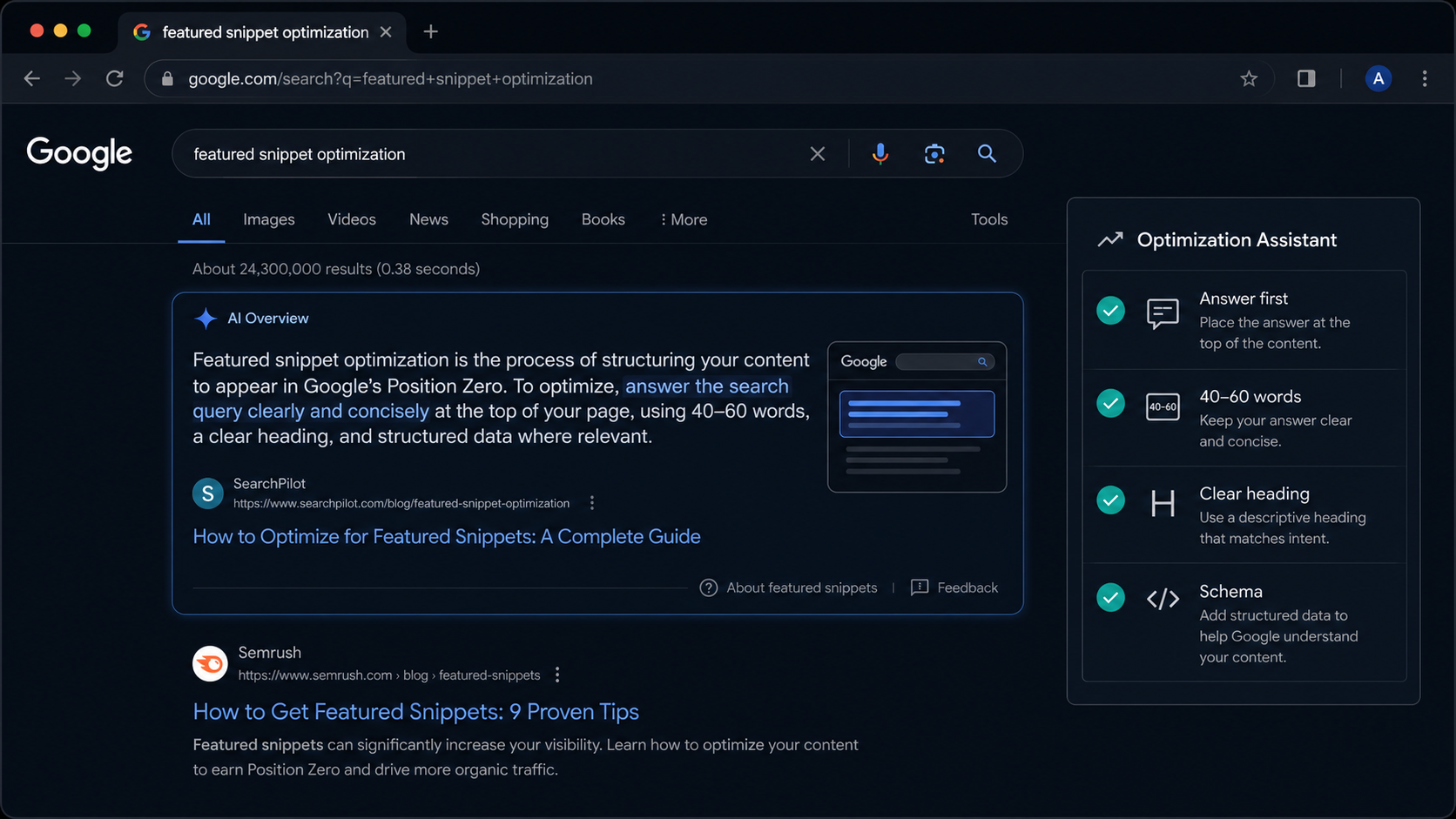Click the browser address bar URL
Viewport: 1456px width, 819px height.
390,78
